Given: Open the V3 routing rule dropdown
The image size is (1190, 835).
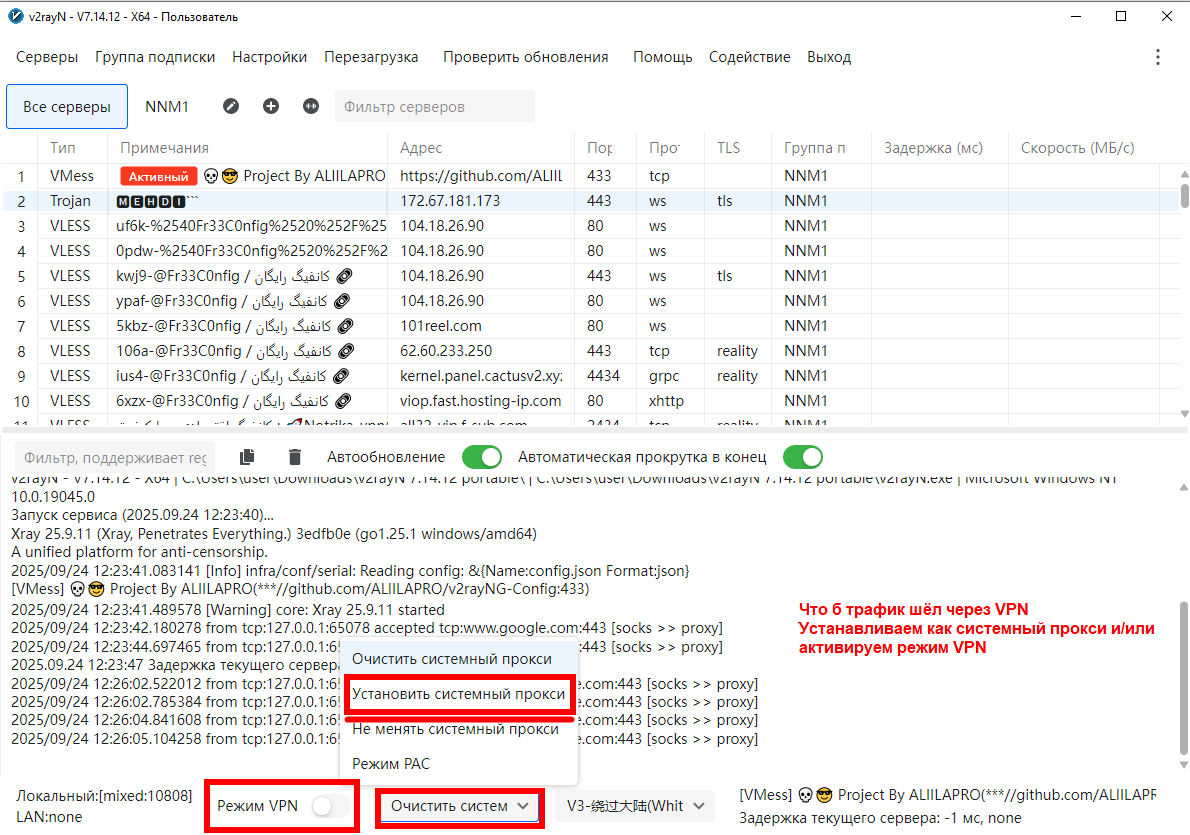Looking at the screenshot, I should 635,806.
